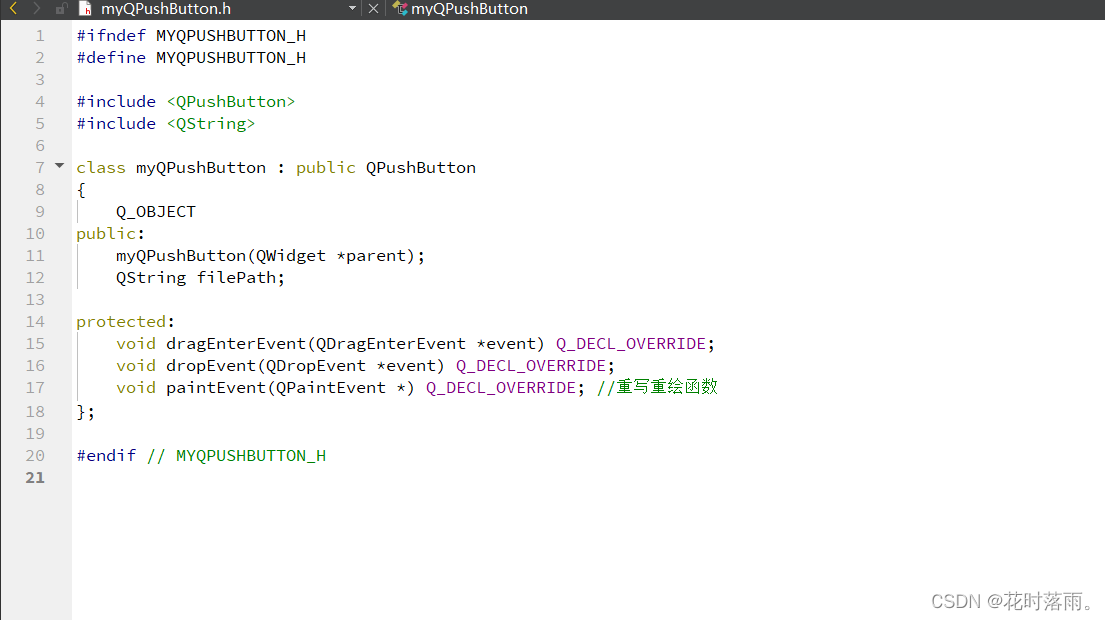Click the #include <QPushButton> line

(x=186, y=101)
